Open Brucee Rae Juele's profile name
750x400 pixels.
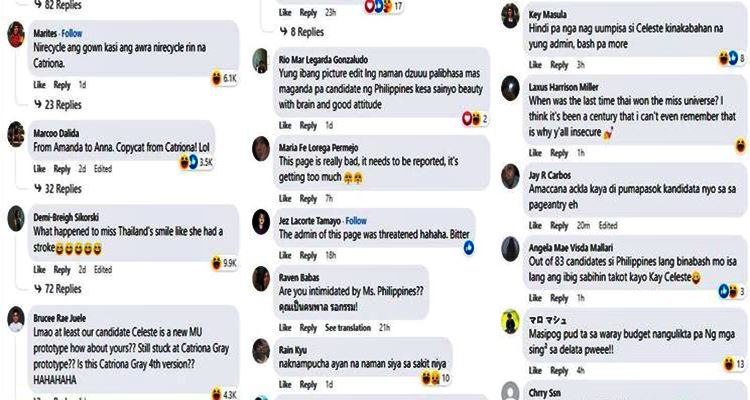(x=60, y=318)
